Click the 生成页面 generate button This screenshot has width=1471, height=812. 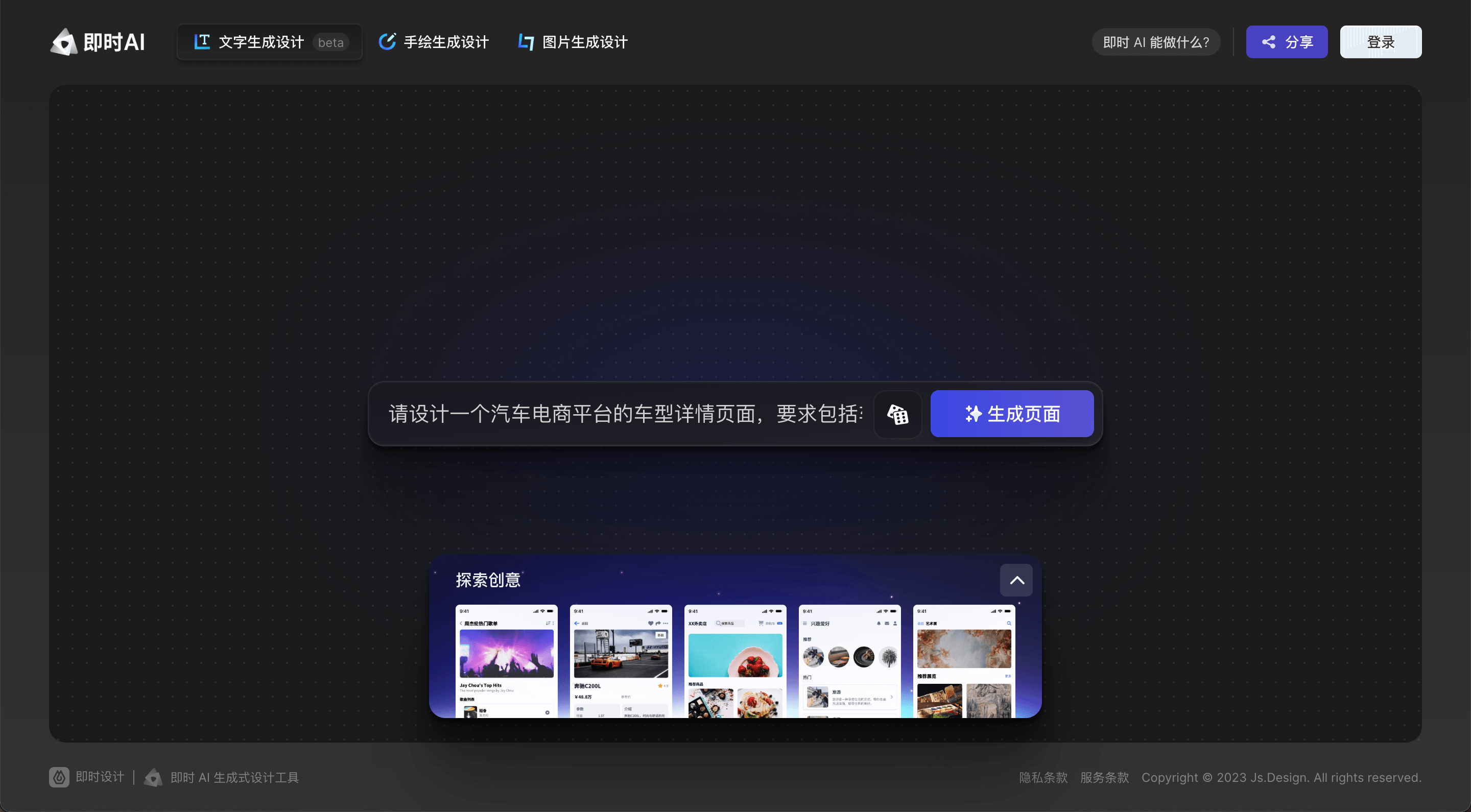point(1012,414)
